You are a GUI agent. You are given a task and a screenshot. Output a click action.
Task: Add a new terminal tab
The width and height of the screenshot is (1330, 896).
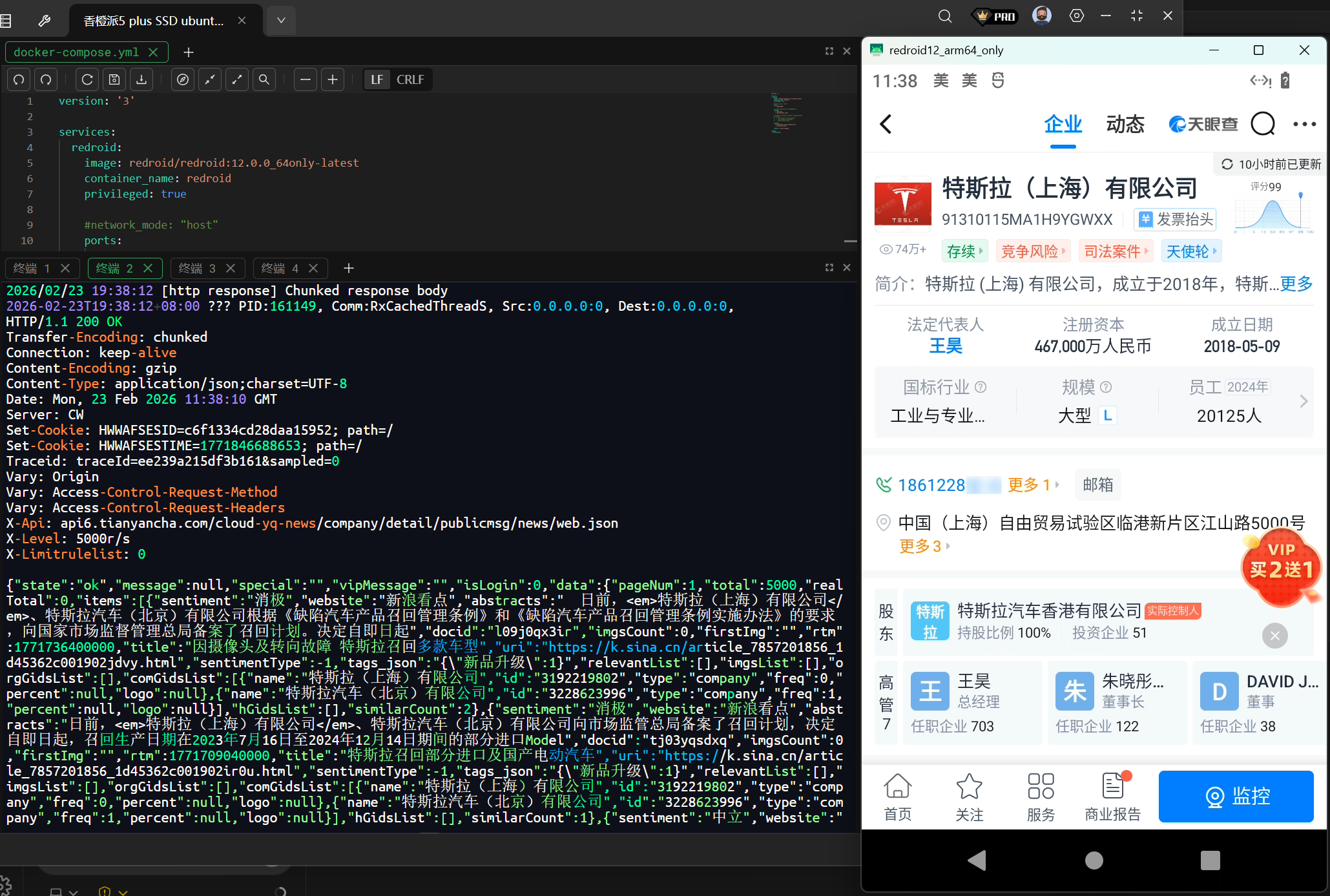(349, 268)
